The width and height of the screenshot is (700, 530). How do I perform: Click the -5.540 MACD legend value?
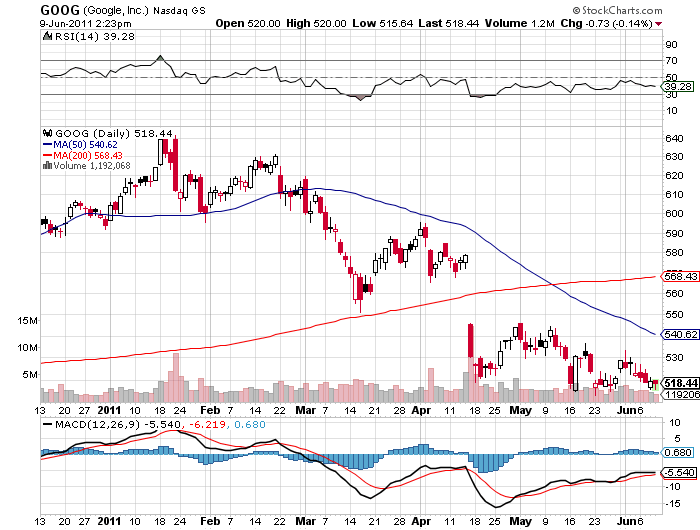(x=162, y=424)
